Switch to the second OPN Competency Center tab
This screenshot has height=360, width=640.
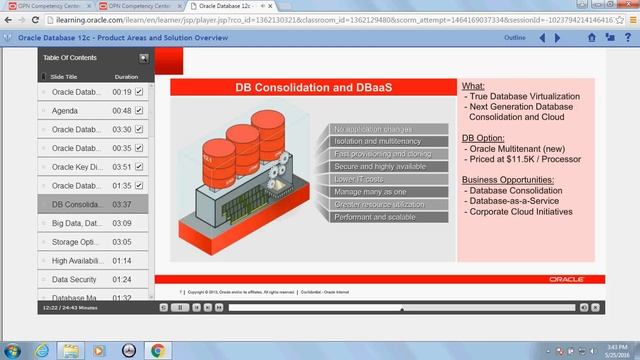139,6
